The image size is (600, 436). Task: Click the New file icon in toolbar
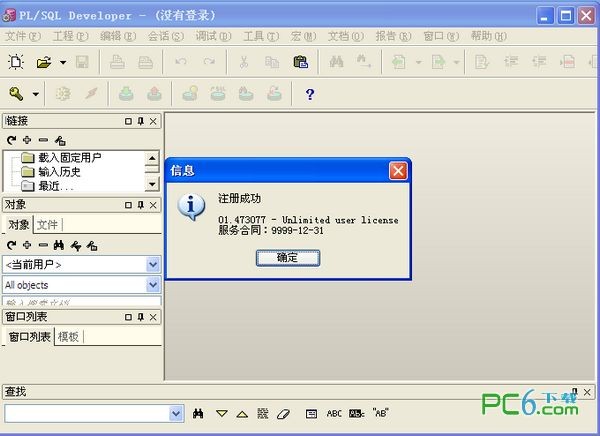[x=16, y=62]
